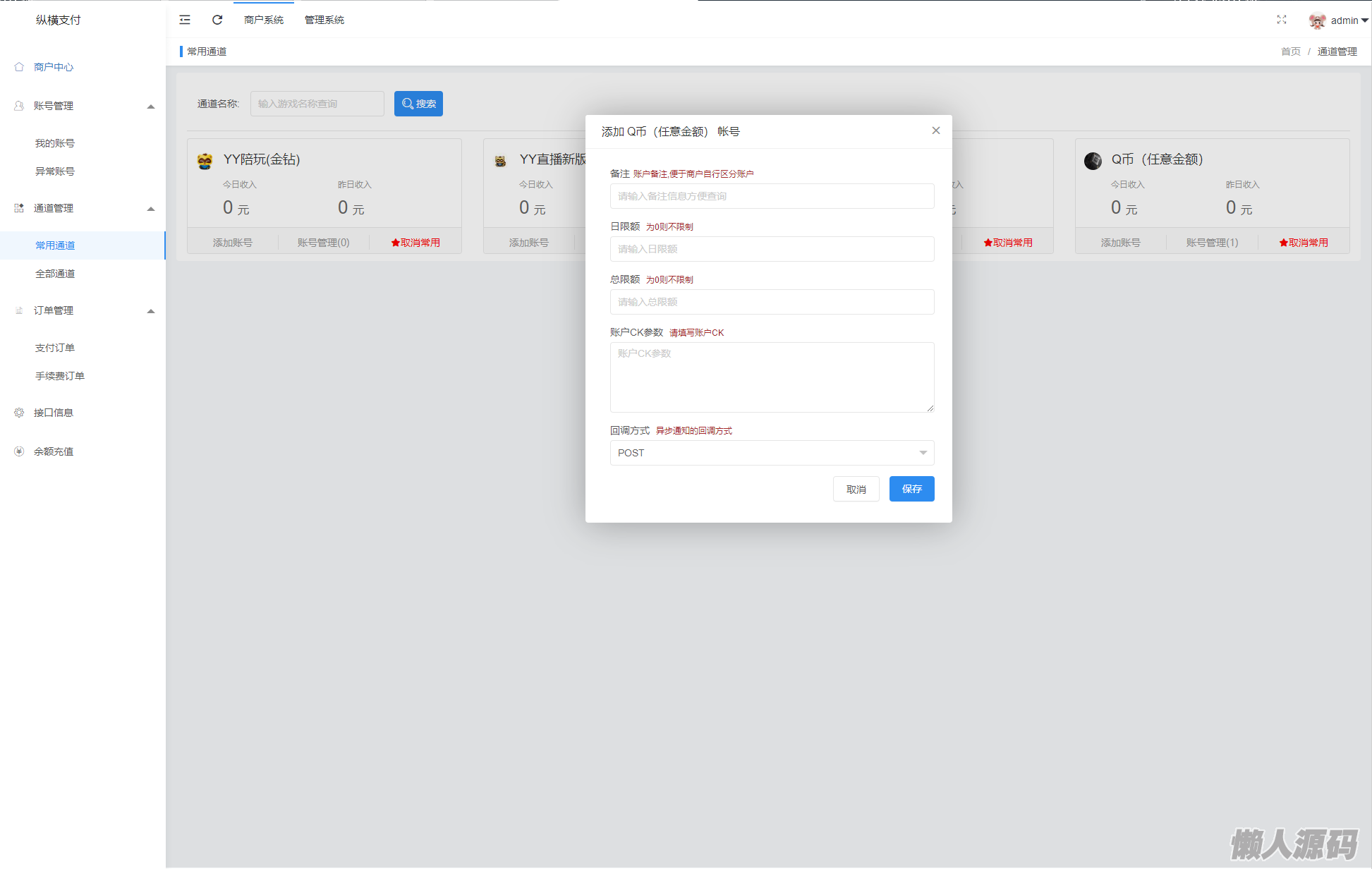Focus the 日限额 input field
This screenshot has height=869, width=1372.
772,249
